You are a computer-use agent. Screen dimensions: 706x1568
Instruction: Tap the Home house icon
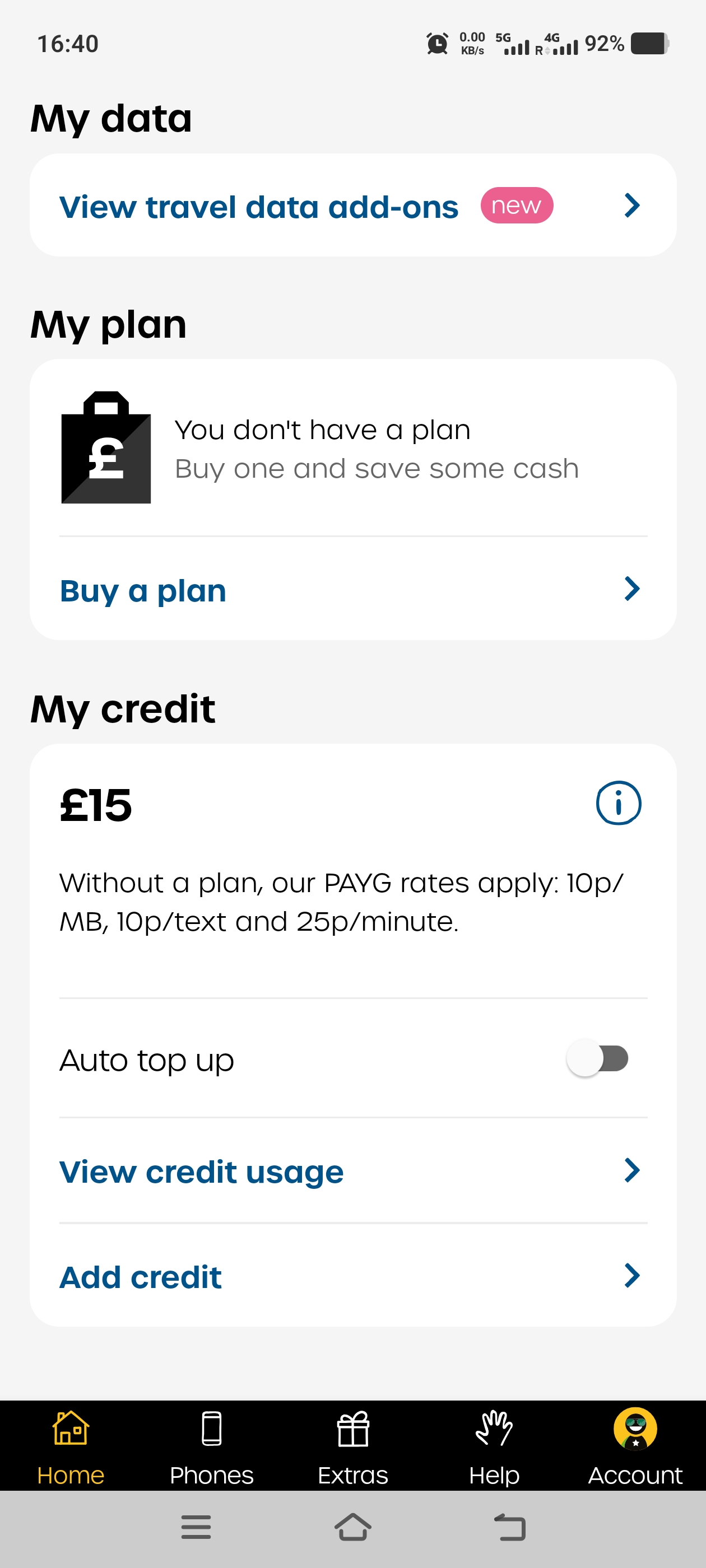point(71,1429)
